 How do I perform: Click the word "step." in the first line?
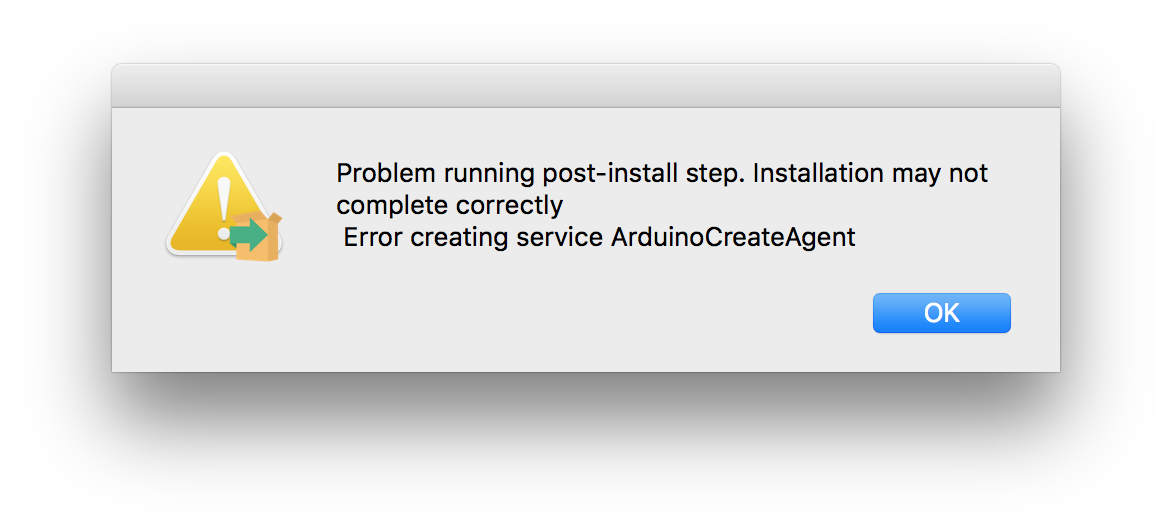(x=715, y=173)
